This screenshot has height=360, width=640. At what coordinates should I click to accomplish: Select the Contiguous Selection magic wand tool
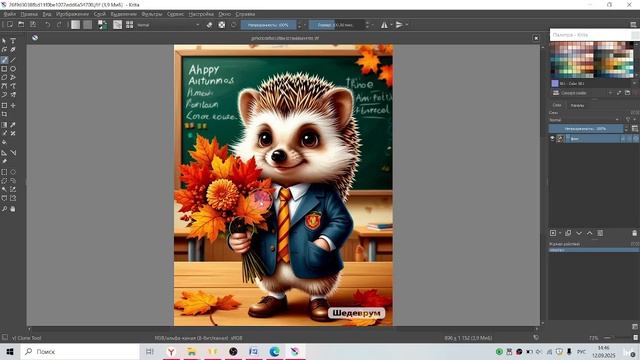pos(4,189)
